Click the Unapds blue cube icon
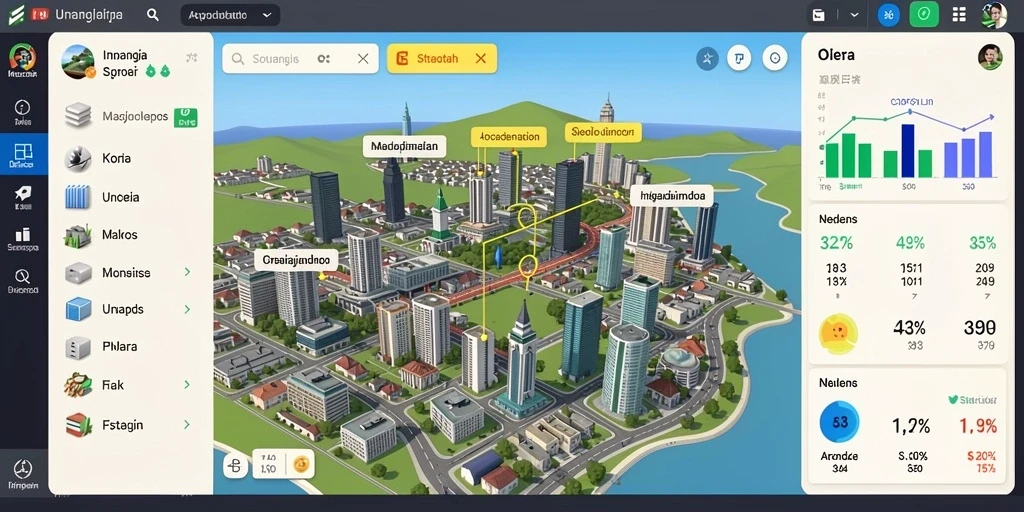 pyautogui.click(x=78, y=309)
